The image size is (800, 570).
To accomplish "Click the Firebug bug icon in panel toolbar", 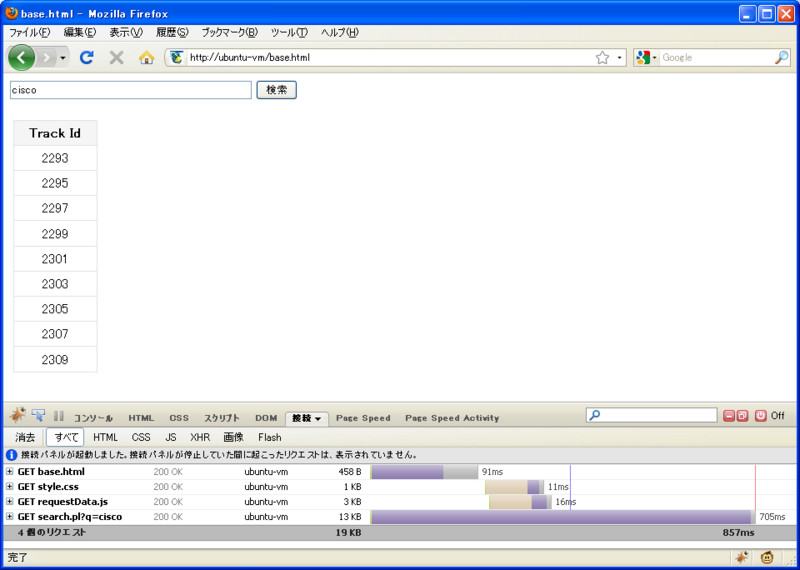I will click(x=18, y=415).
